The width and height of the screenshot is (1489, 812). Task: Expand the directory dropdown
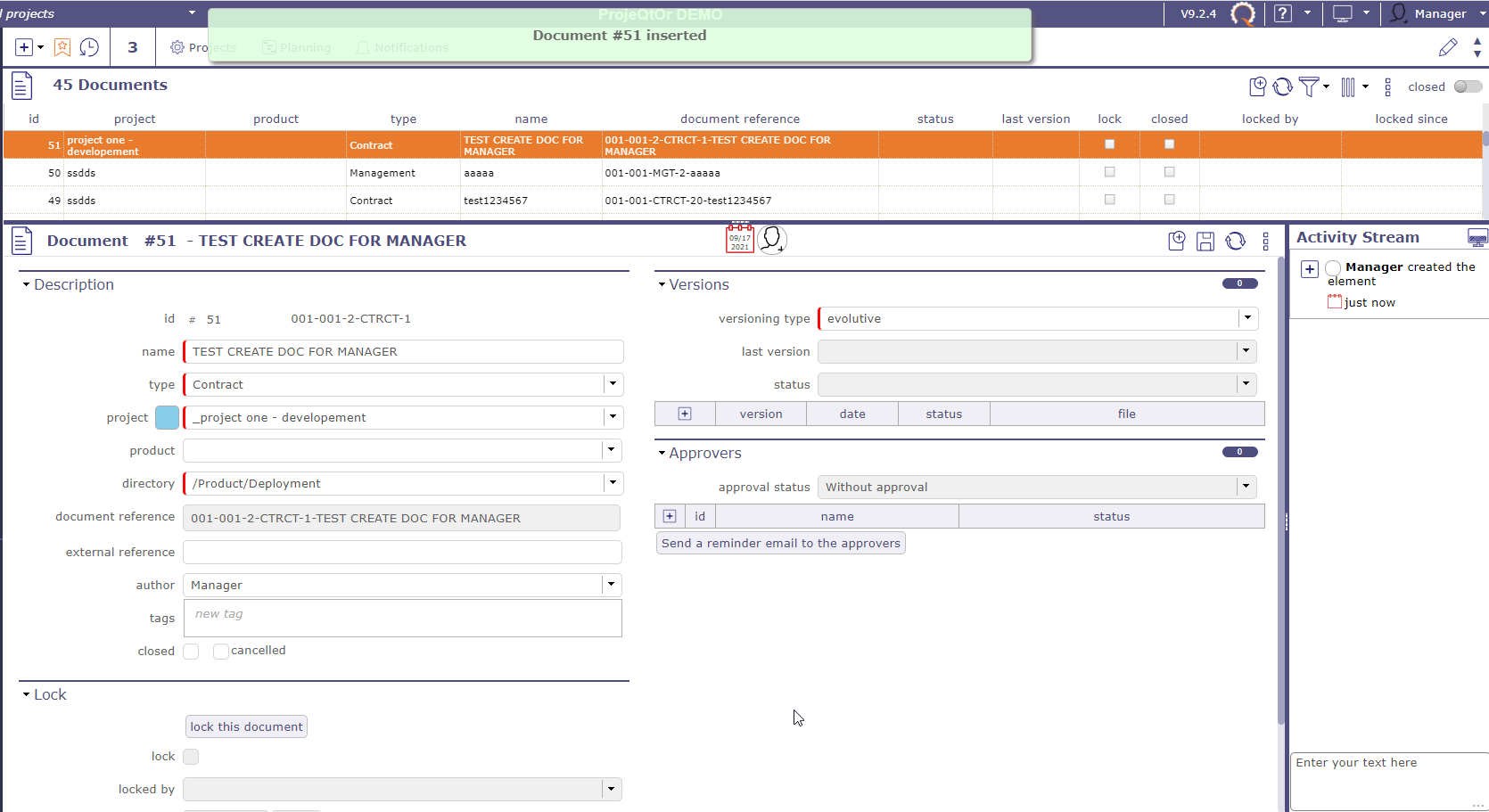pyautogui.click(x=613, y=483)
